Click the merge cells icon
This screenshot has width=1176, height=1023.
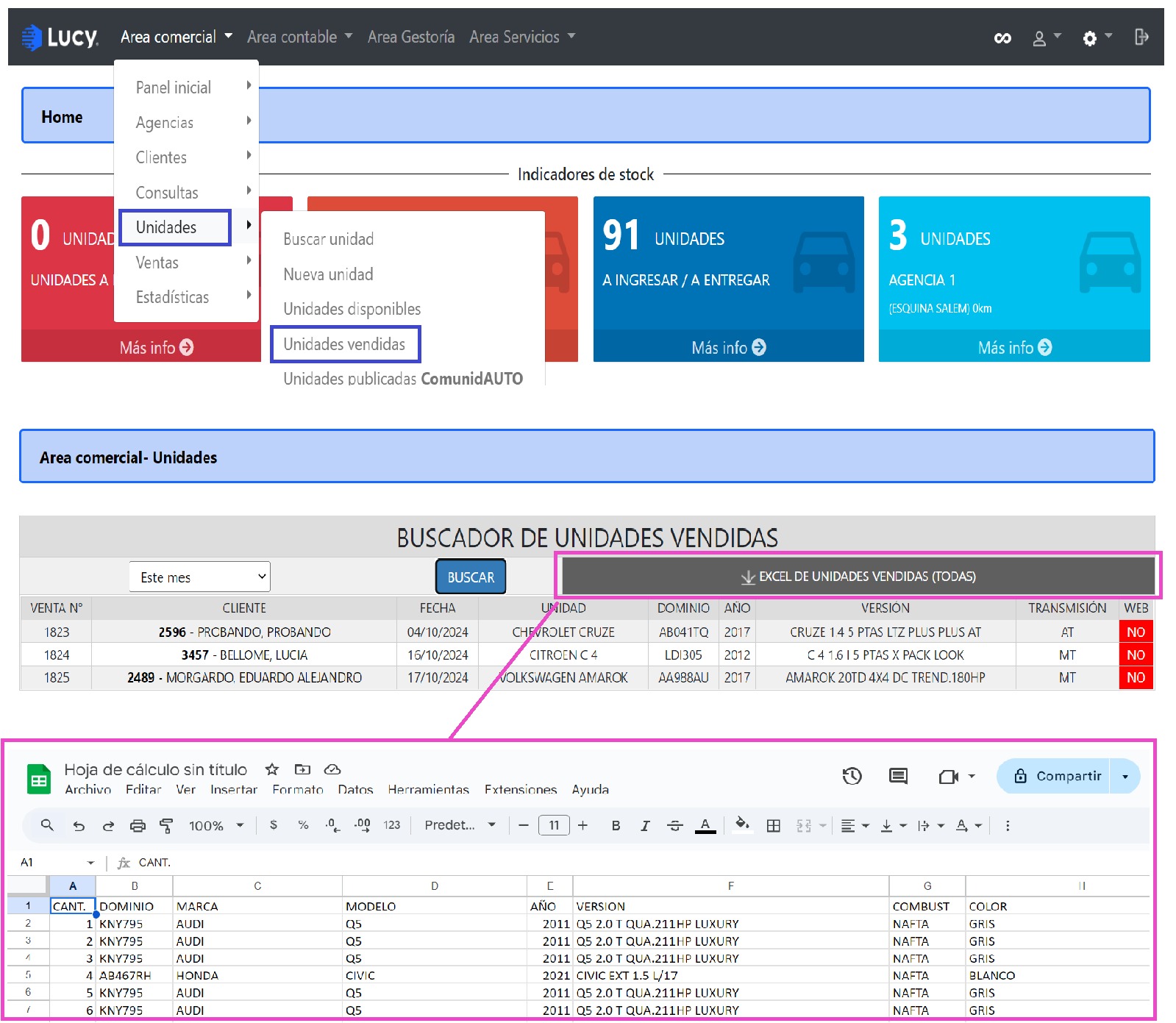point(804,826)
